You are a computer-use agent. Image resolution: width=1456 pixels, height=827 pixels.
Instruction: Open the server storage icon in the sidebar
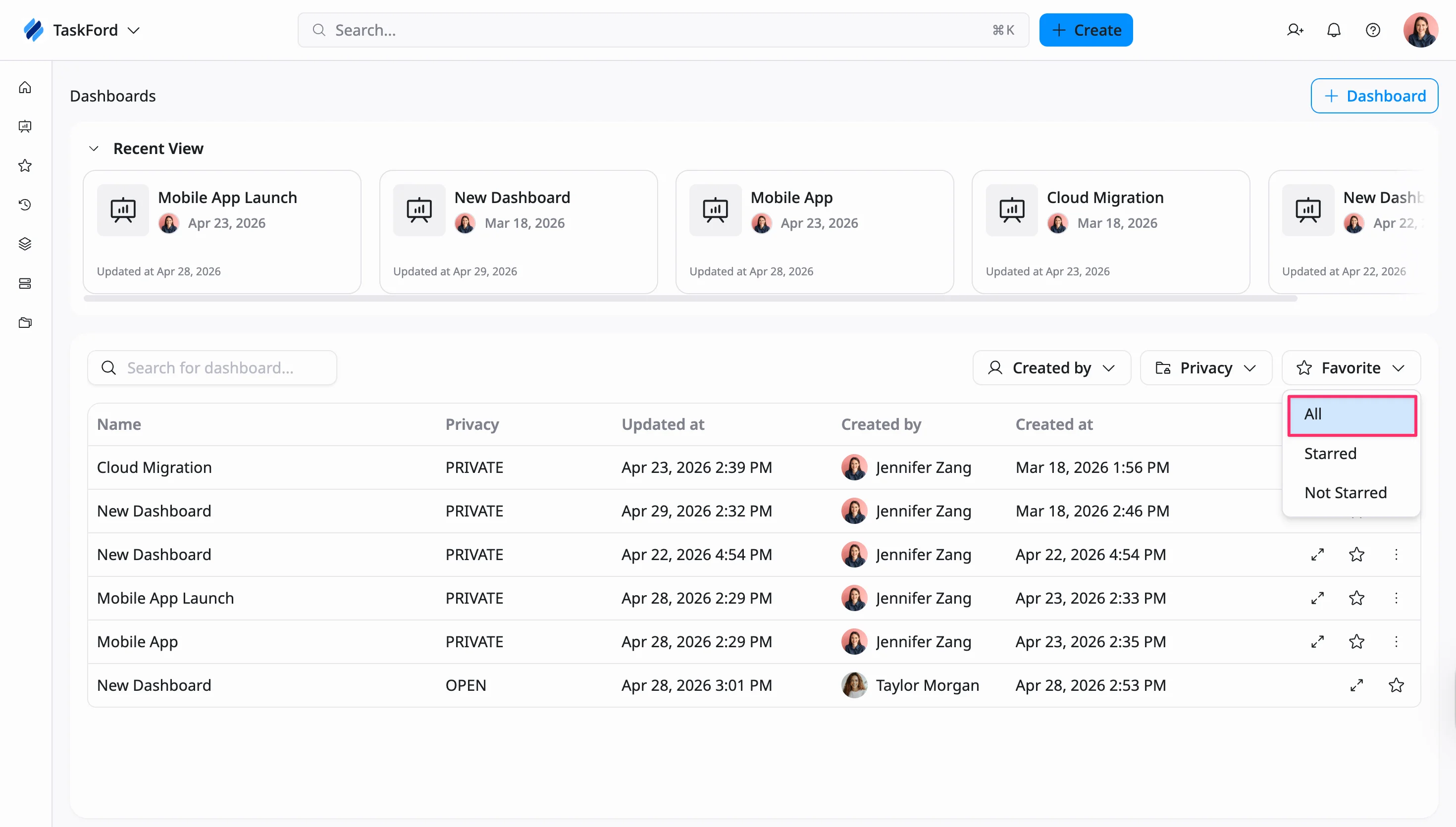click(x=25, y=283)
